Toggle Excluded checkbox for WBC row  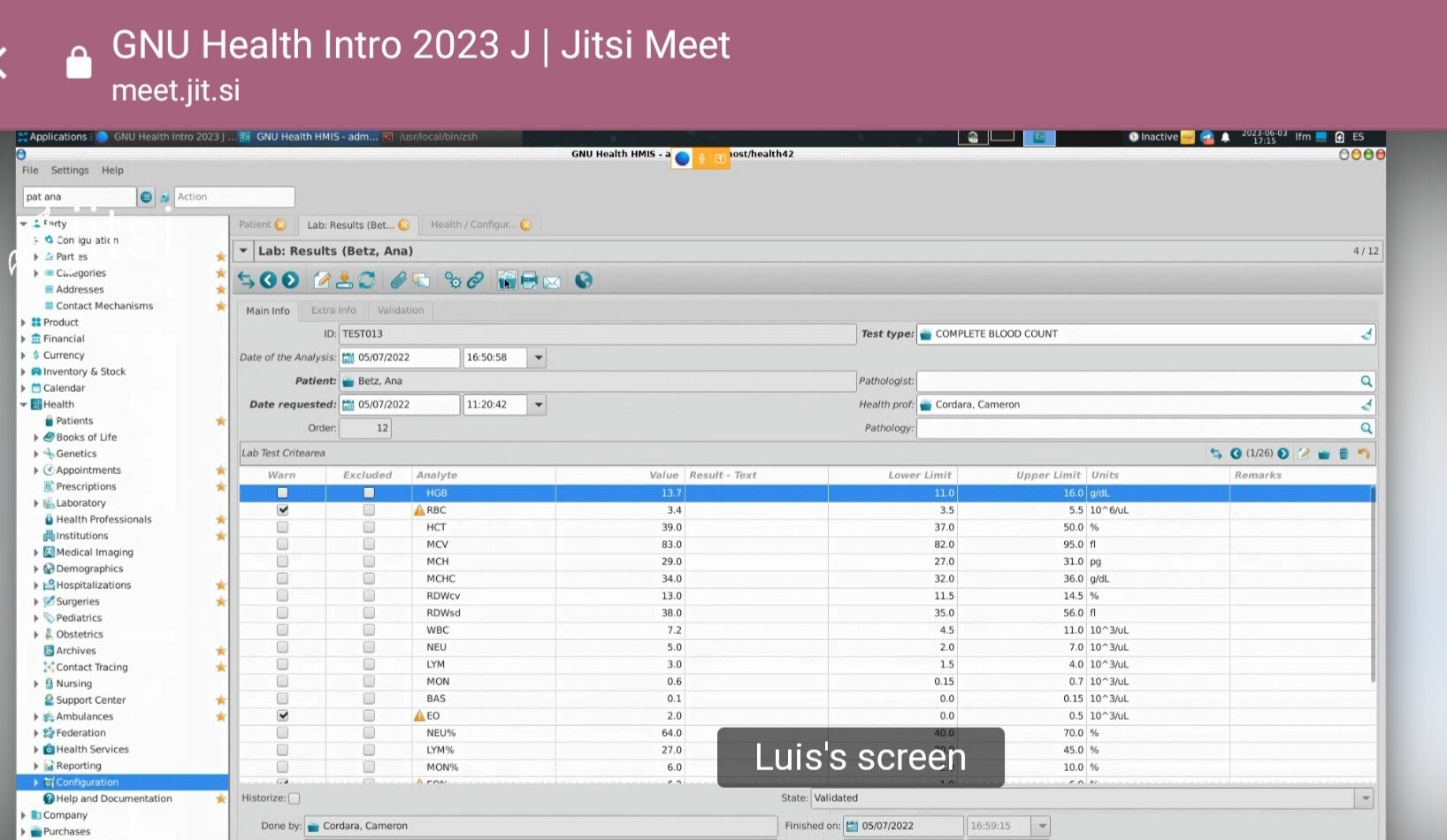(x=369, y=630)
